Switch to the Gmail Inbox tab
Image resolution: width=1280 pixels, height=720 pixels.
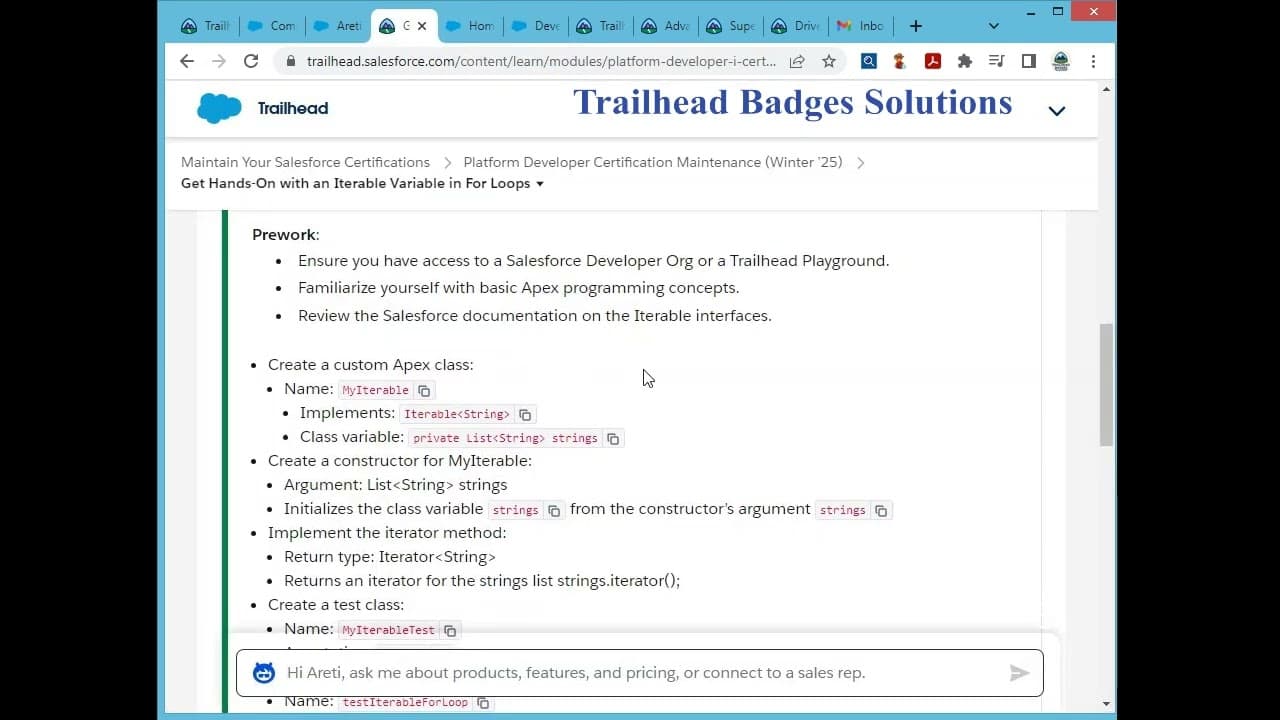[860, 26]
